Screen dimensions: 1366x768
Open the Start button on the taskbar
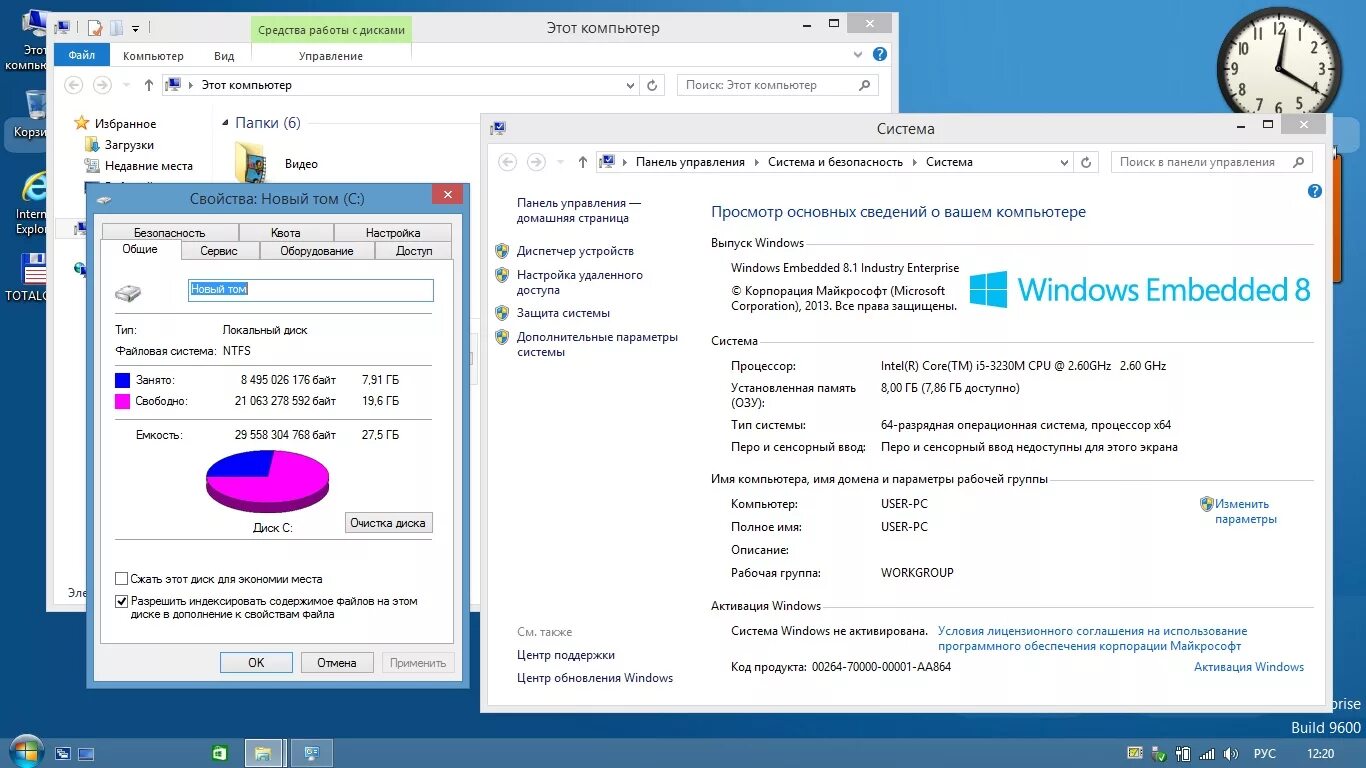[25, 752]
